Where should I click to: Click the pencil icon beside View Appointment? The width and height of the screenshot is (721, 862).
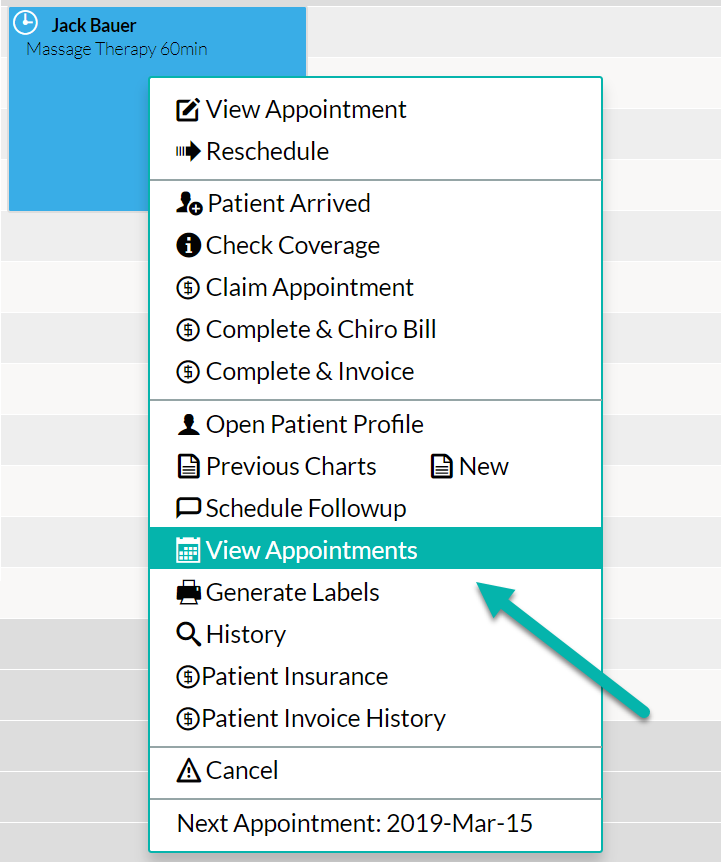(x=188, y=110)
